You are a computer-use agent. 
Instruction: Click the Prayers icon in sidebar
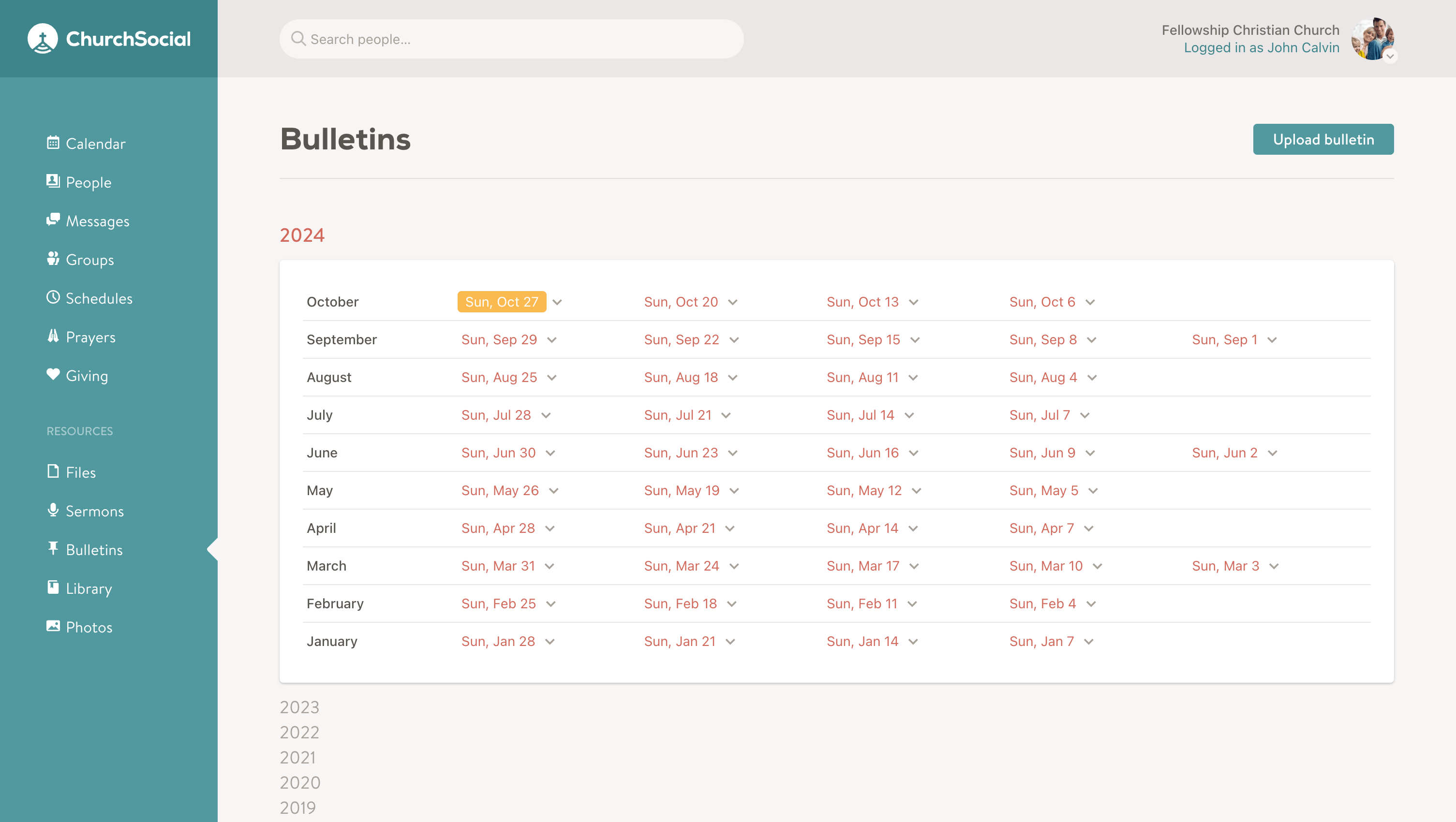(x=52, y=337)
